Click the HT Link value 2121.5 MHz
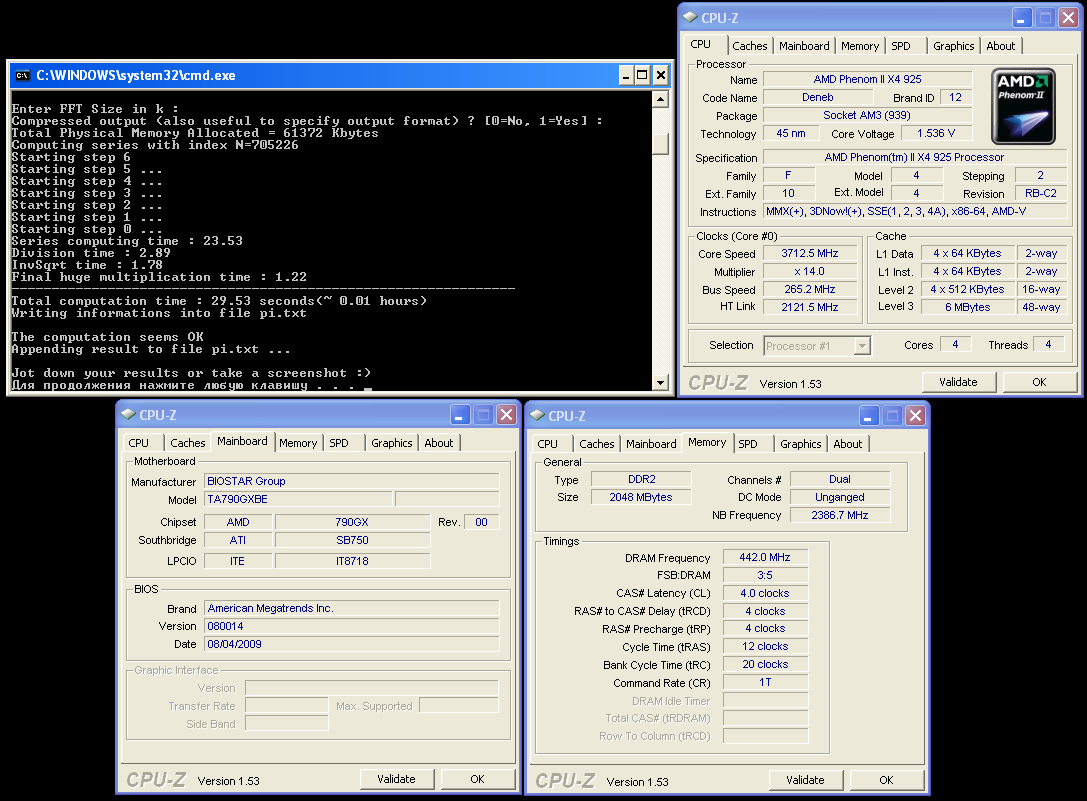1087x801 pixels. (x=810, y=307)
